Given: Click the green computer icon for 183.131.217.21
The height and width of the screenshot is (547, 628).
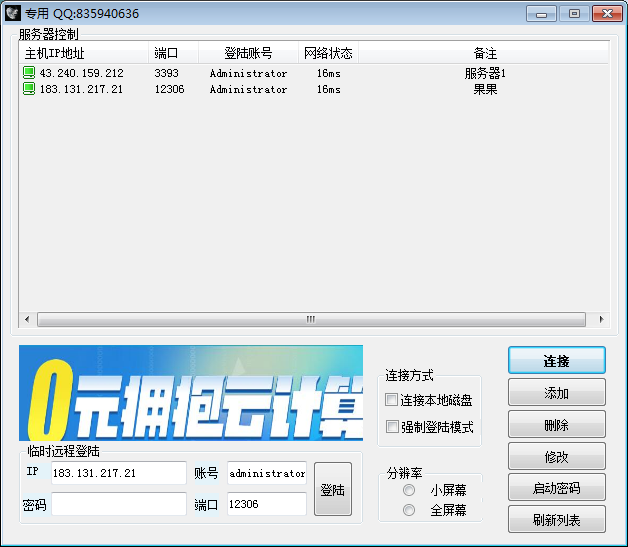Looking at the screenshot, I should 29,89.
